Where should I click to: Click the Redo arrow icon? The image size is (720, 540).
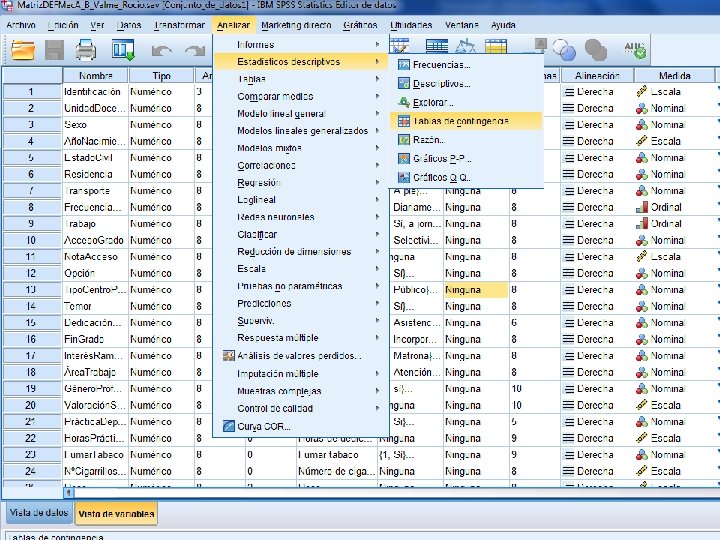tap(195, 51)
